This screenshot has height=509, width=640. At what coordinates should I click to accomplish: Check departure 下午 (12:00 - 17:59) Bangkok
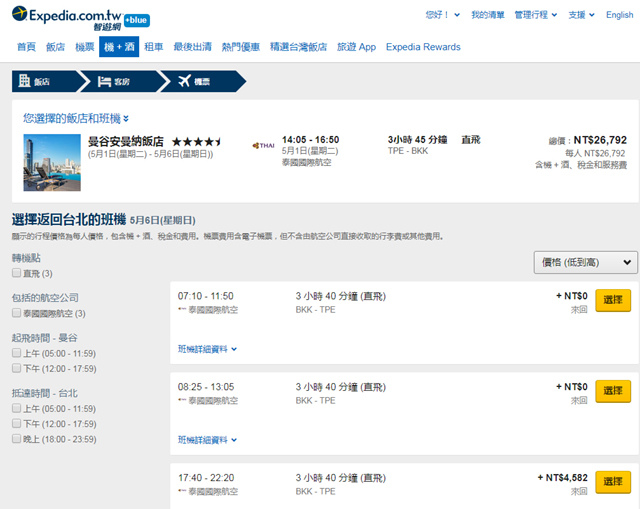(16, 368)
